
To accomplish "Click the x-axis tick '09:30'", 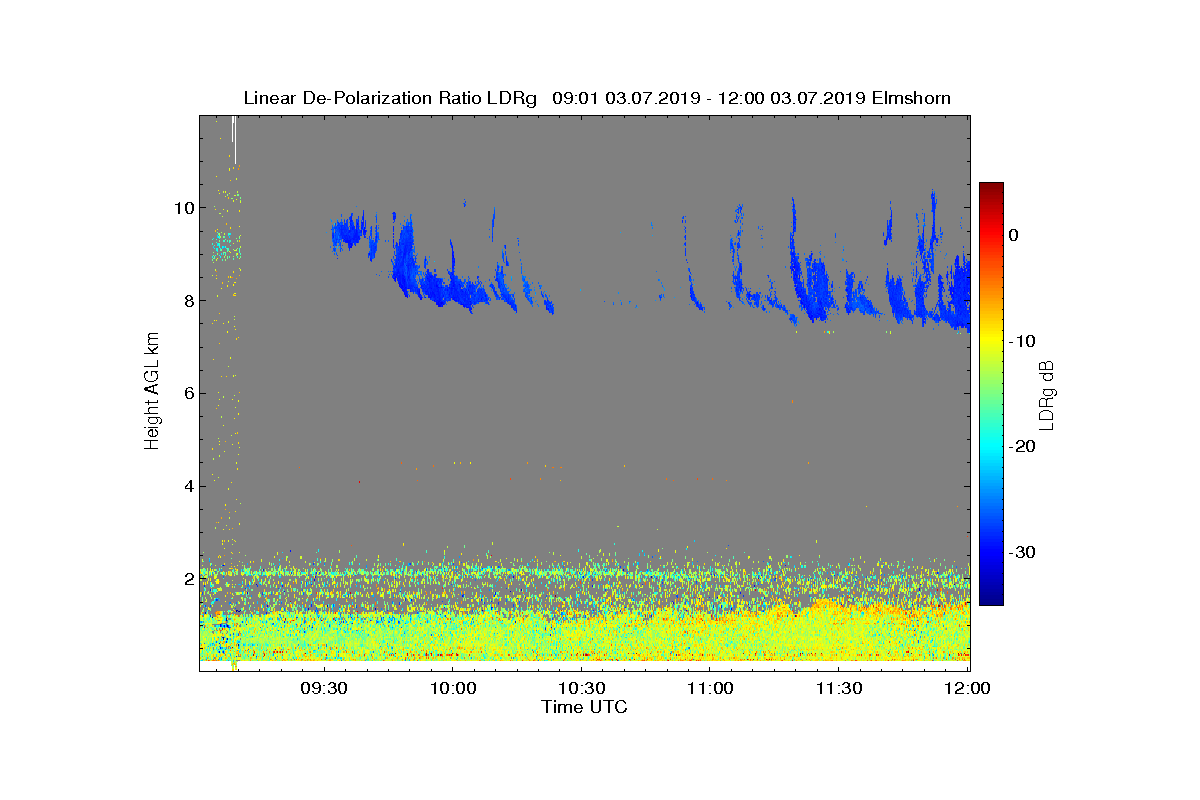I will tap(323, 689).
